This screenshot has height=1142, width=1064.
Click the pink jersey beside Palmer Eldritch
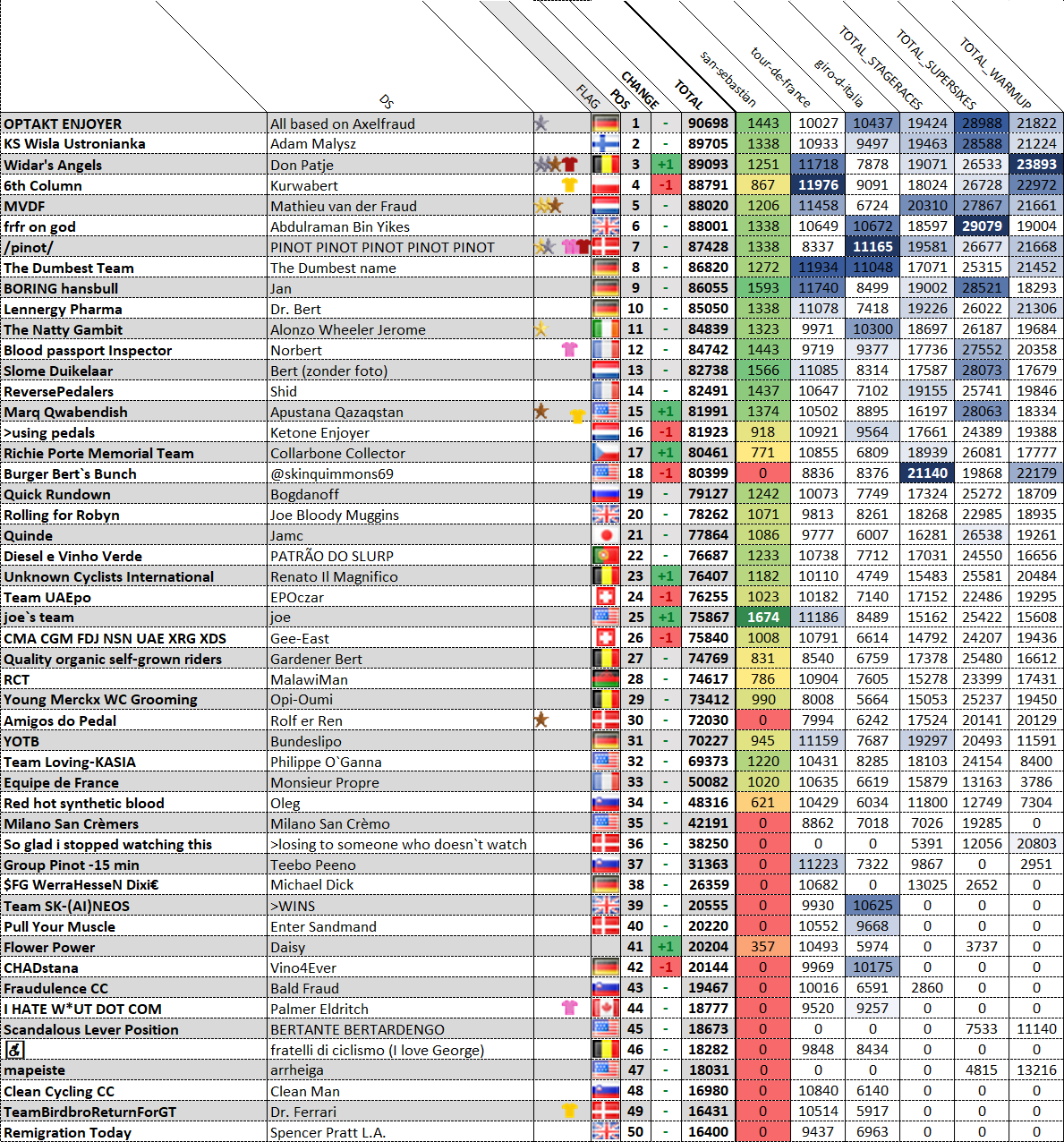coord(569,1008)
